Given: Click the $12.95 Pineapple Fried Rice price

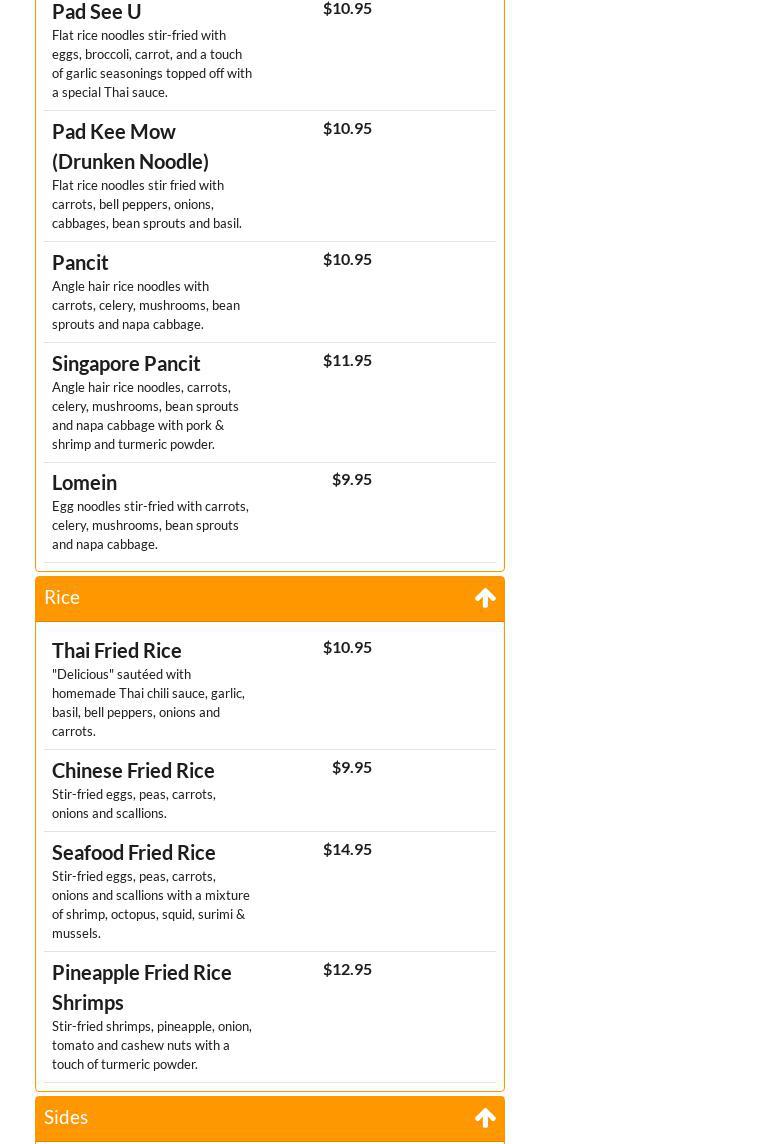Looking at the screenshot, I should [x=347, y=969].
